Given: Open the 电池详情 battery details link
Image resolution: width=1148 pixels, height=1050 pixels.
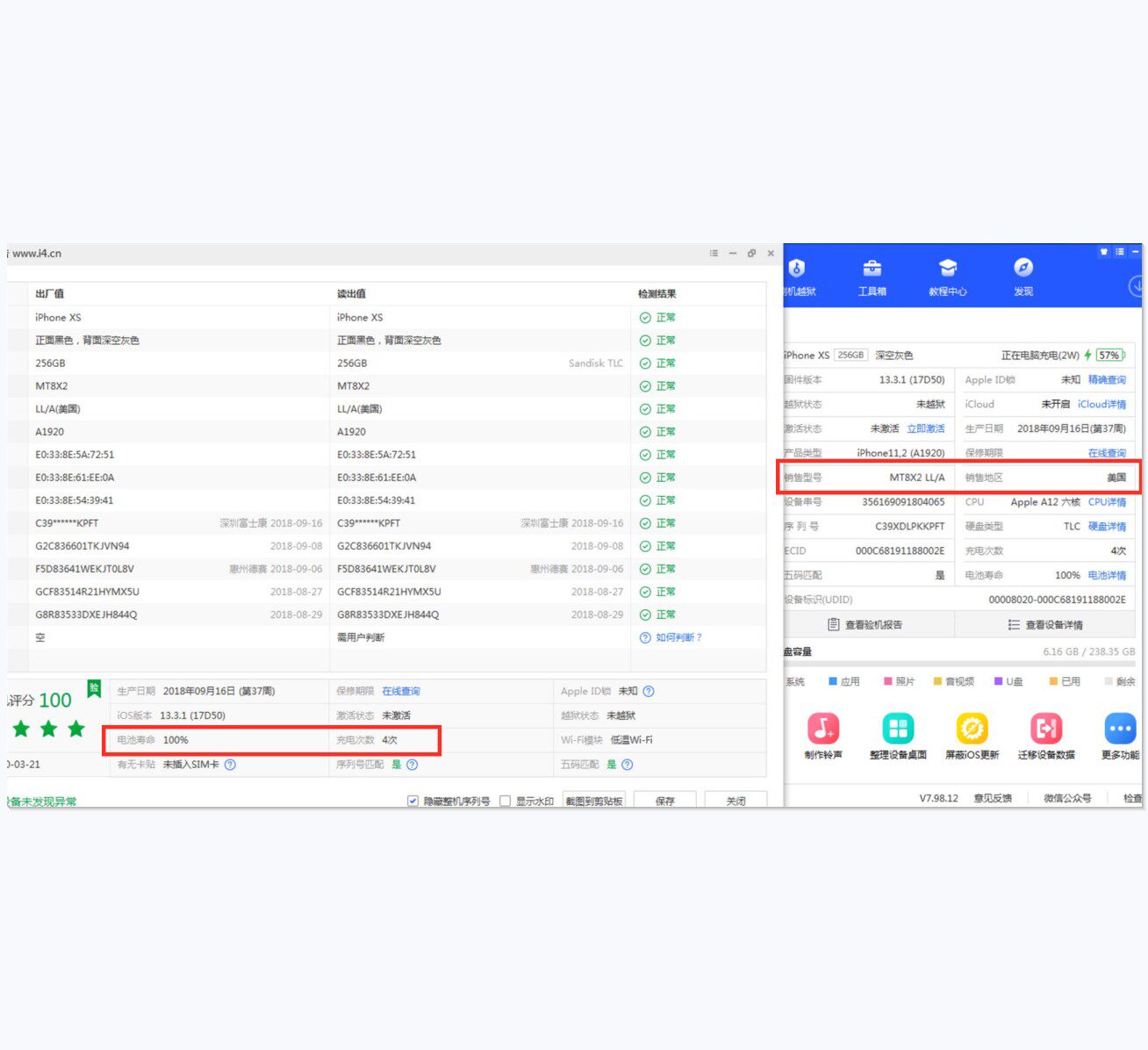Looking at the screenshot, I should point(1107,576).
